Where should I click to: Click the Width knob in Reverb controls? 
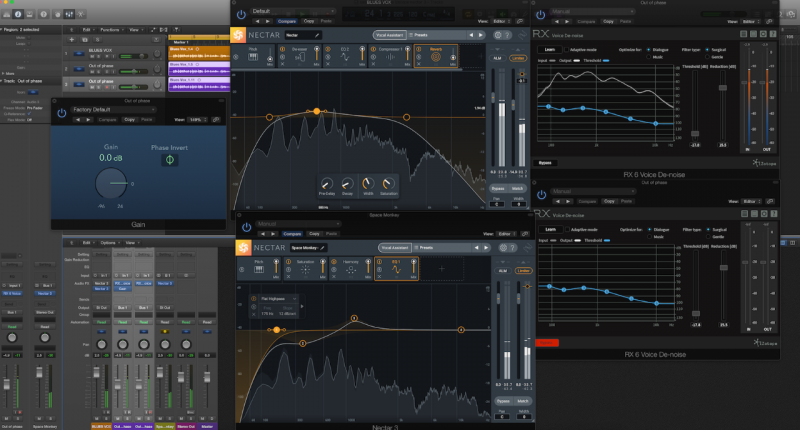(367, 184)
